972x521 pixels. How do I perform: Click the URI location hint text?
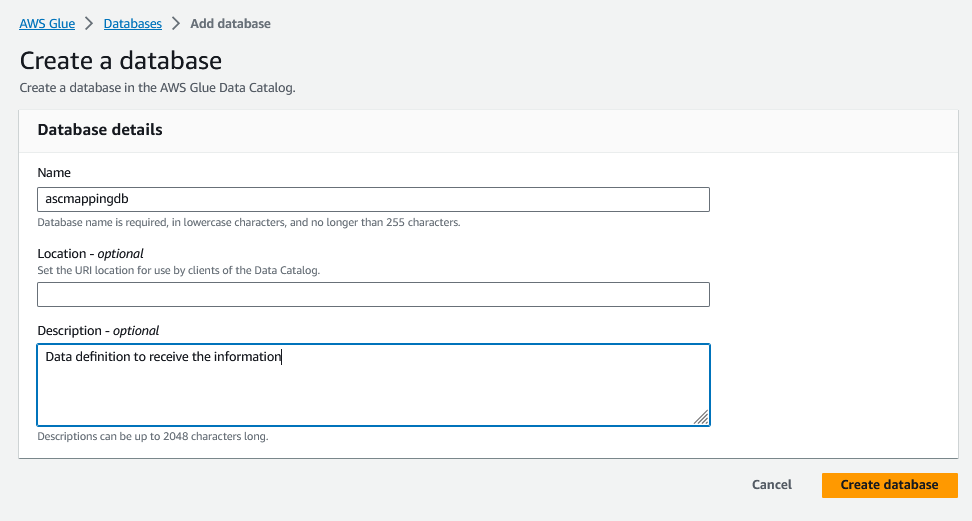(178, 271)
